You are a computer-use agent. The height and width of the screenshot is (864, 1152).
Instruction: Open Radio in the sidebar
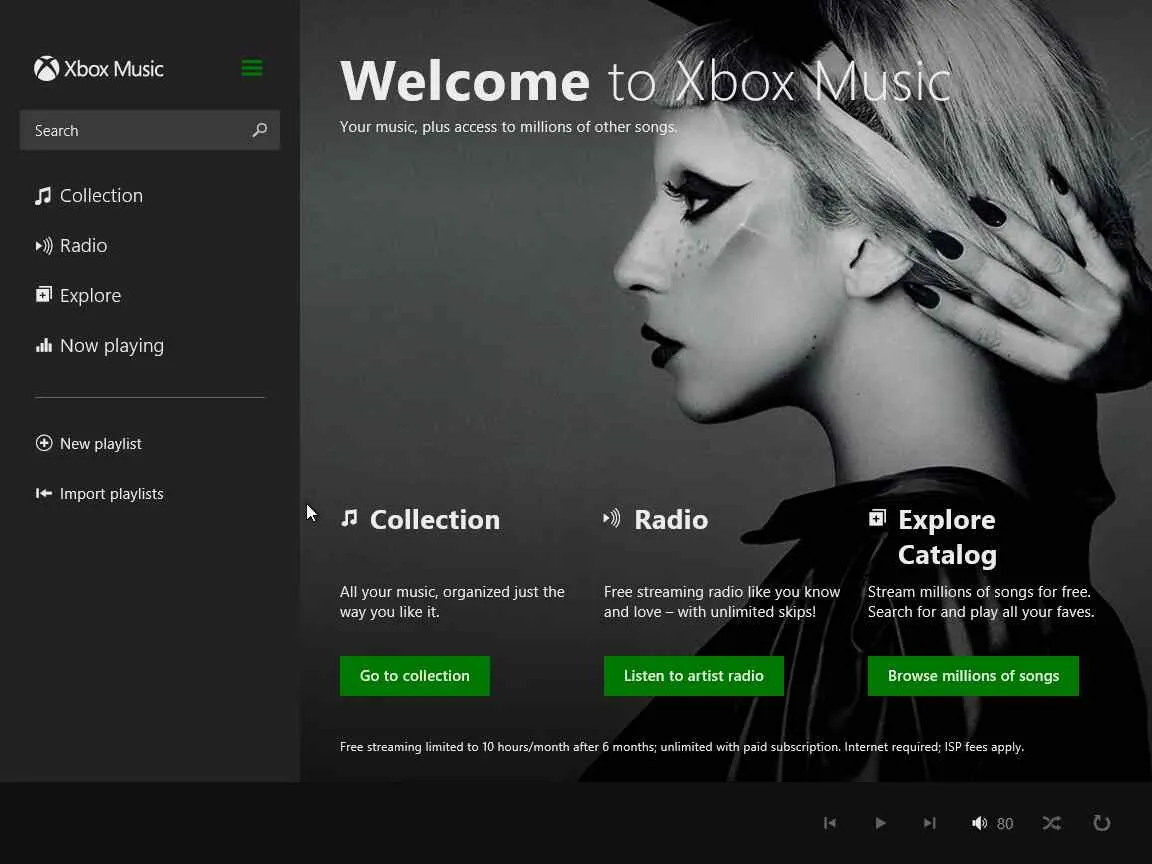(x=84, y=245)
